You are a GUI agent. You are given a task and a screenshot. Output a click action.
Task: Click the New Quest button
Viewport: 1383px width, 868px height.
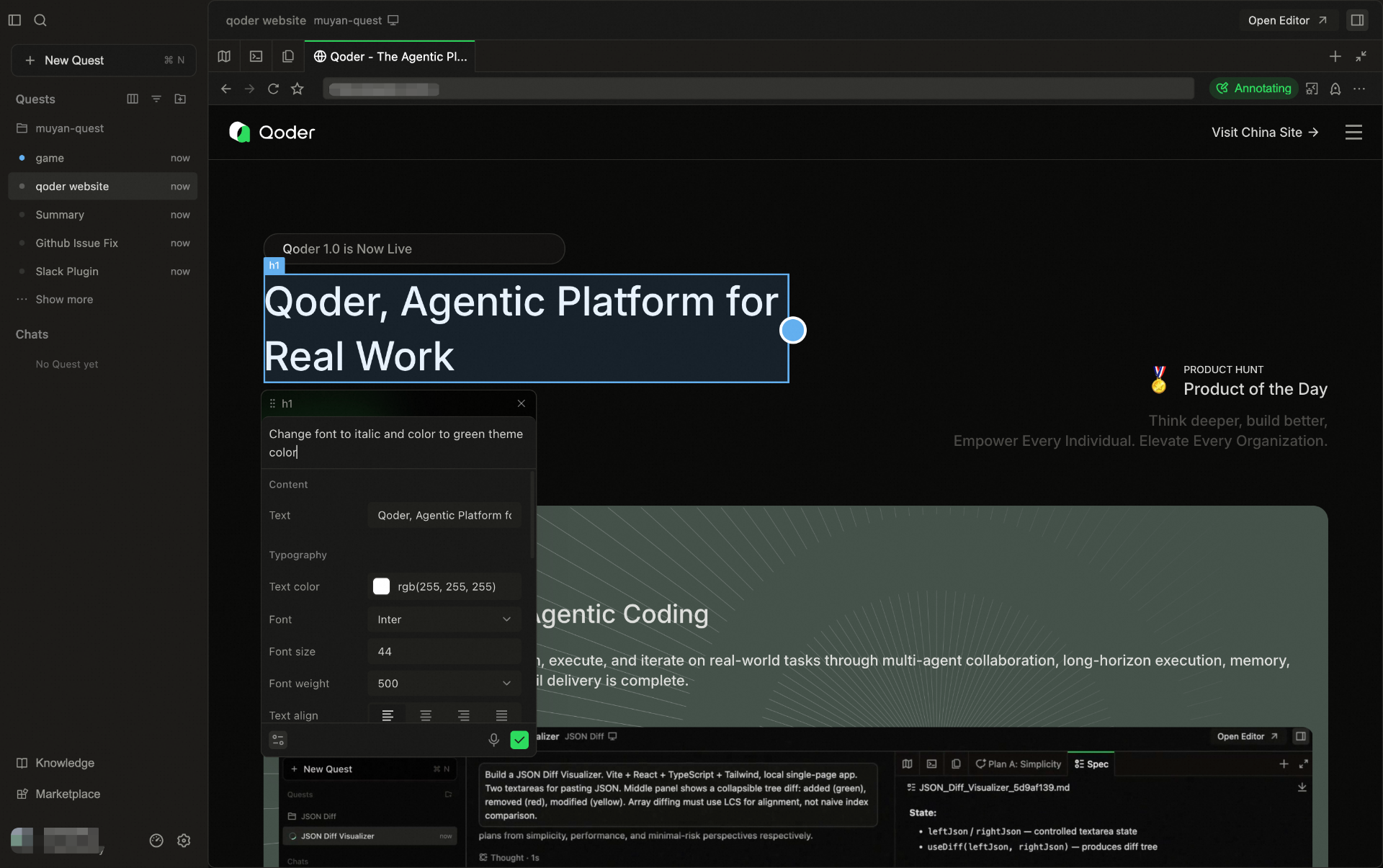coord(104,61)
